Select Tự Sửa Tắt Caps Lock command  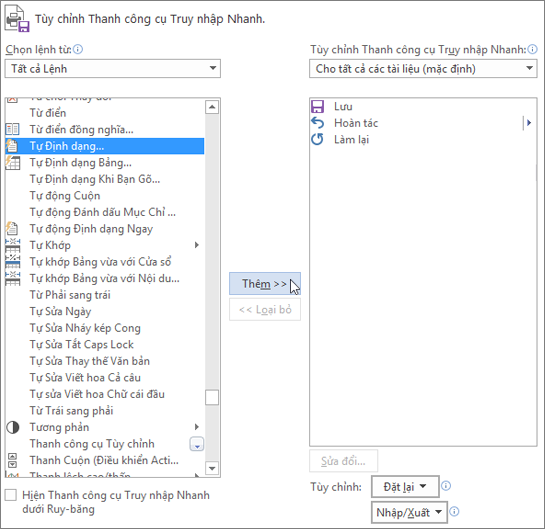coord(105,344)
